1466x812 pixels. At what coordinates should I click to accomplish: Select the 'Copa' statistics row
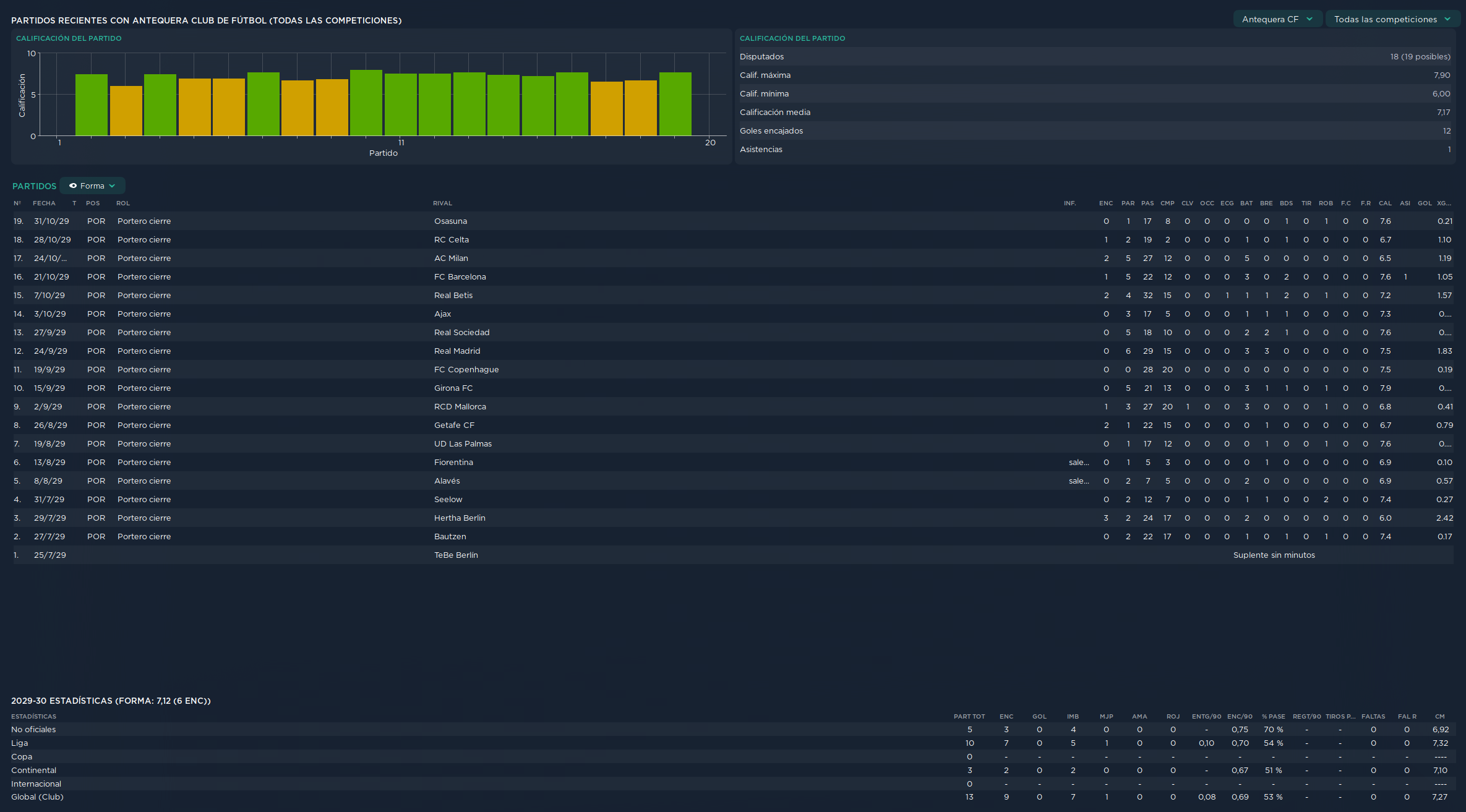click(x=733, y=757)
